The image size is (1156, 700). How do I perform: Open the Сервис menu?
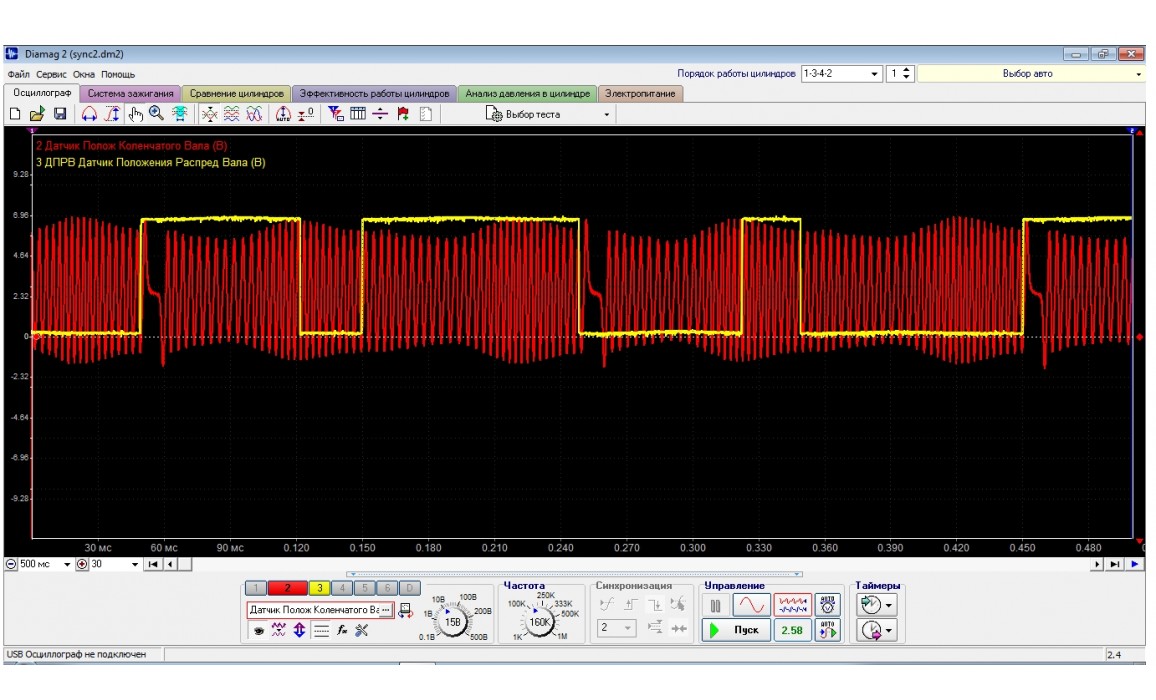click(52, 74)
